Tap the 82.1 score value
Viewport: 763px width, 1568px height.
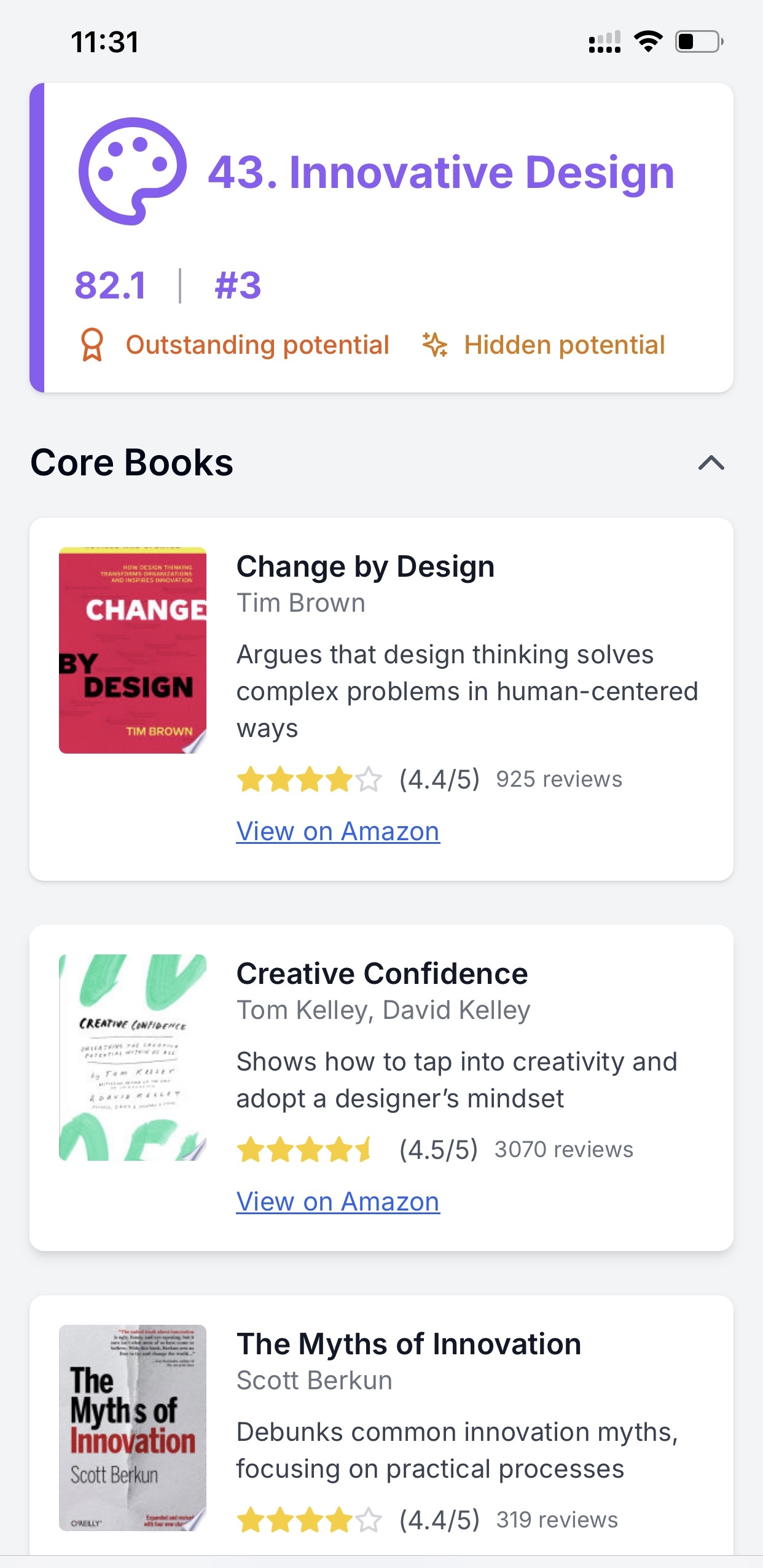click(x=111, y=286)
